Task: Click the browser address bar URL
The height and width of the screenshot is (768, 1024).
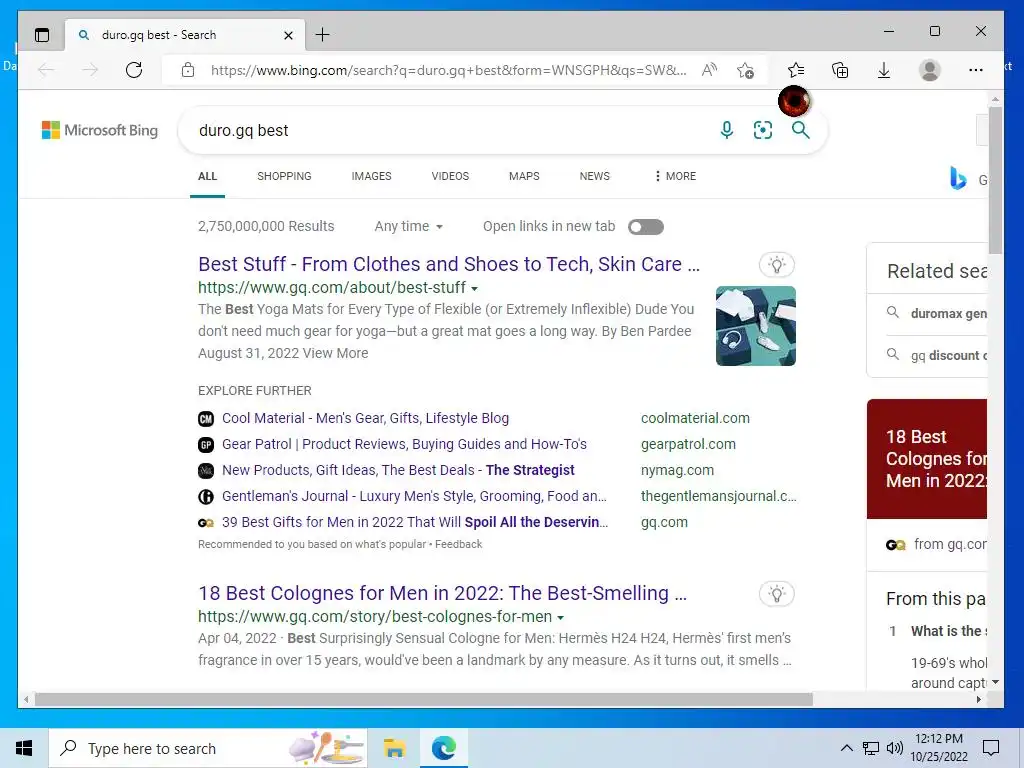Action: click(x=448, y=70)
